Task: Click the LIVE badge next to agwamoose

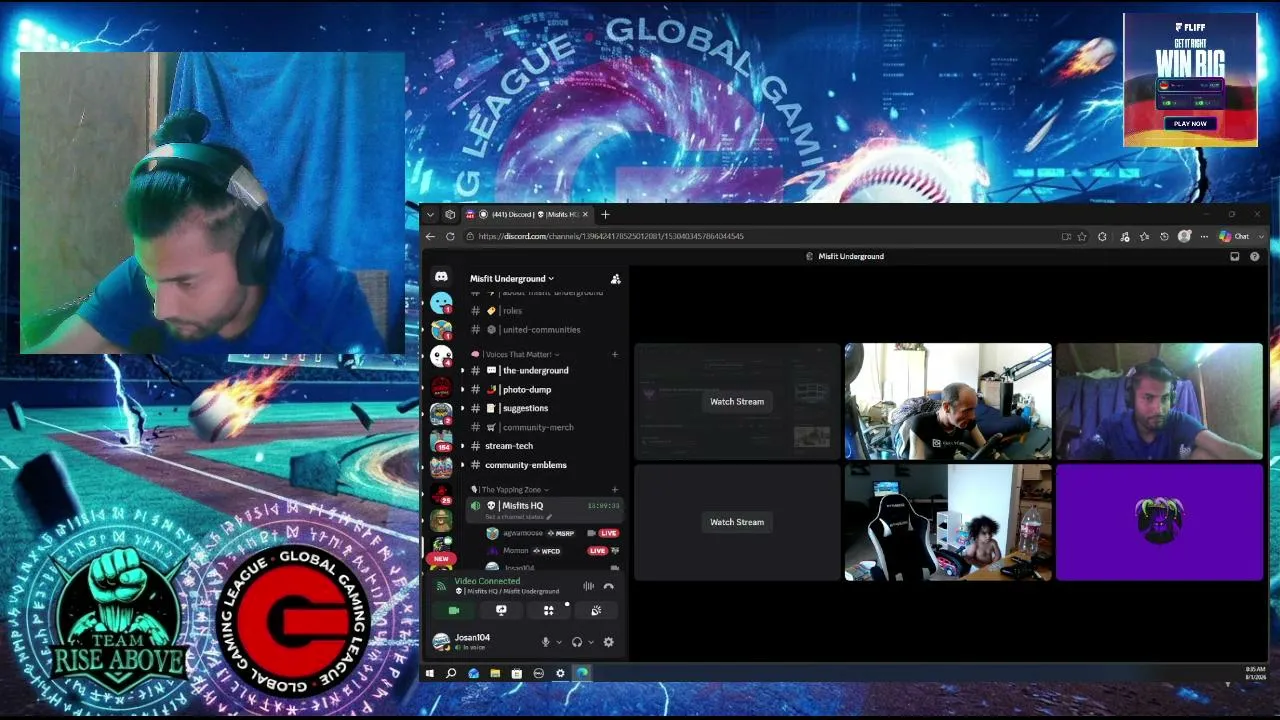Action: click(608, 534)
